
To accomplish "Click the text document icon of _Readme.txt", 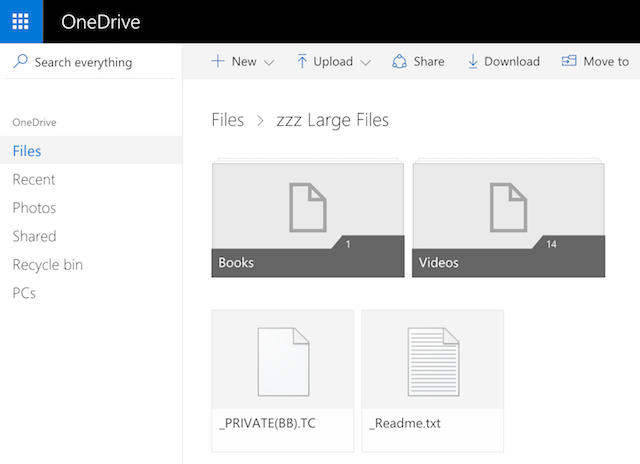I will click(433, 362).
